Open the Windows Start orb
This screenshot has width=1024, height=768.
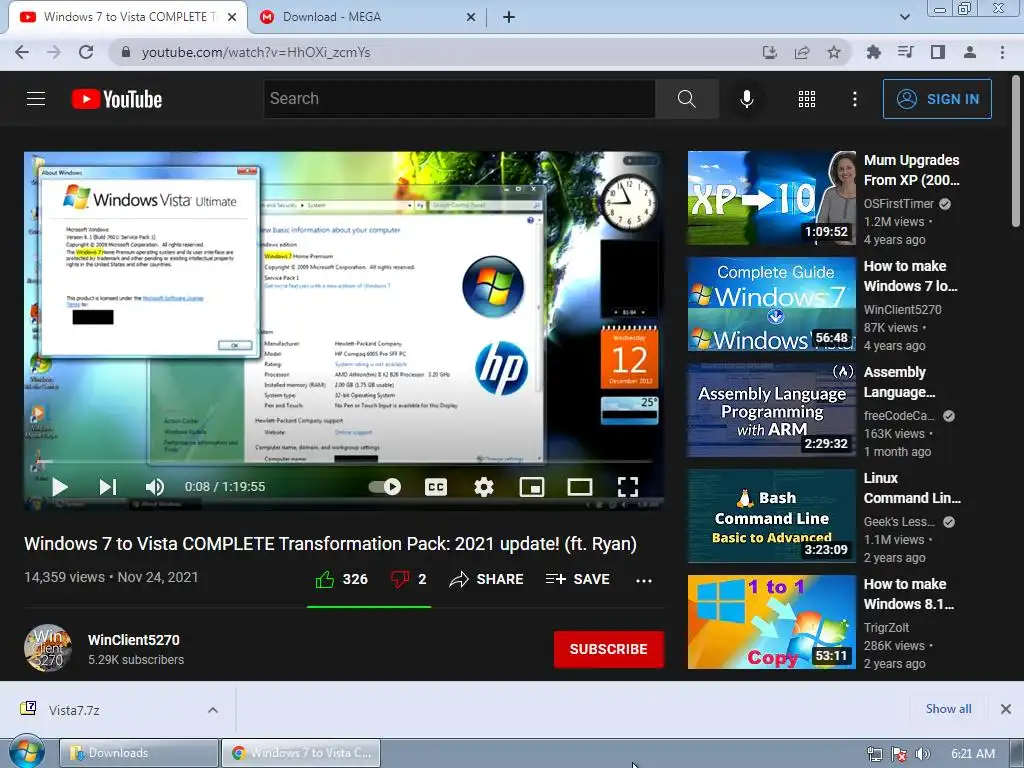26,752
